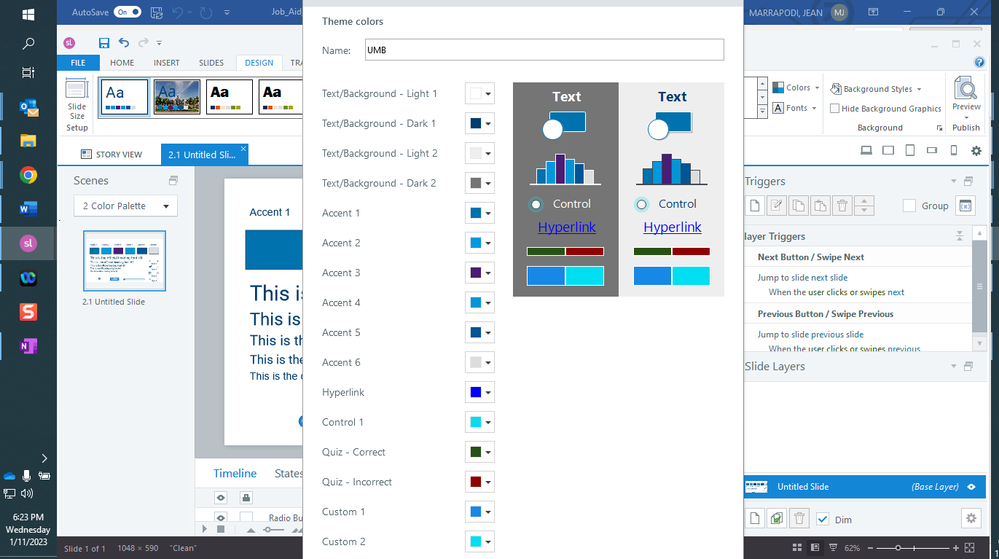
Task: Uncheck the Dim checkbox
Action: [823, 519]
